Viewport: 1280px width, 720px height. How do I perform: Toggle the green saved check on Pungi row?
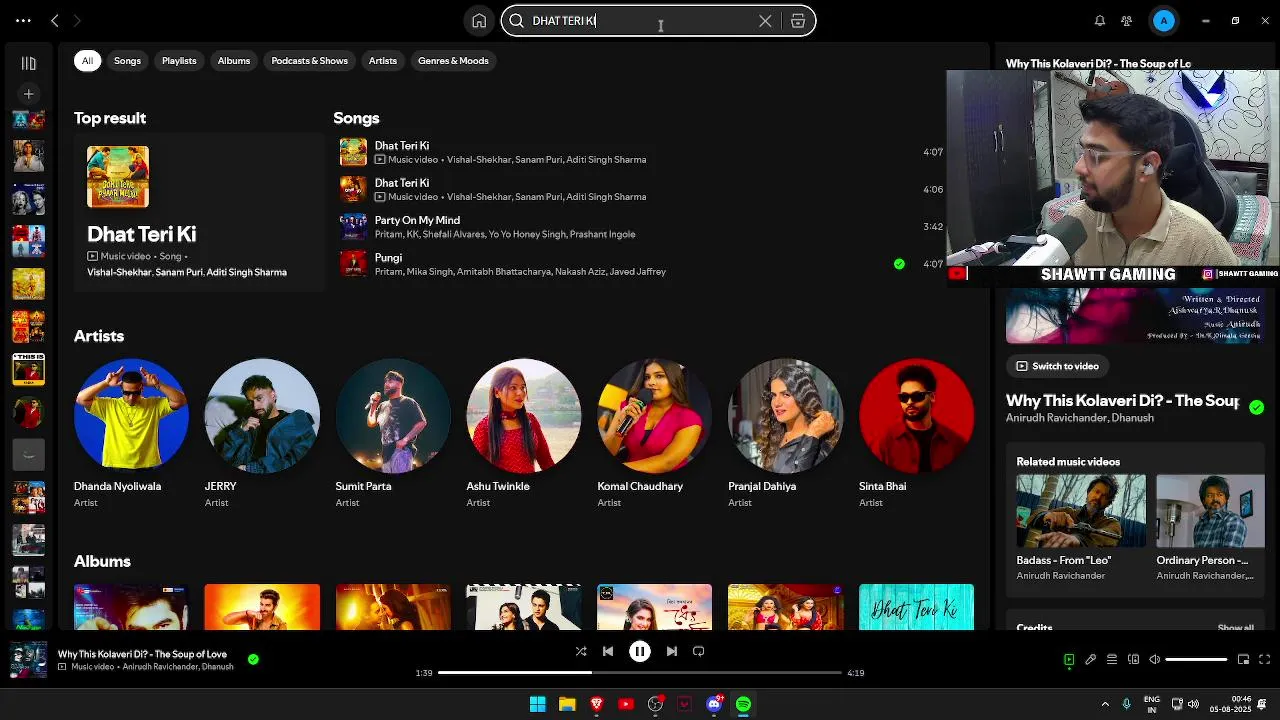click(899, 264)
